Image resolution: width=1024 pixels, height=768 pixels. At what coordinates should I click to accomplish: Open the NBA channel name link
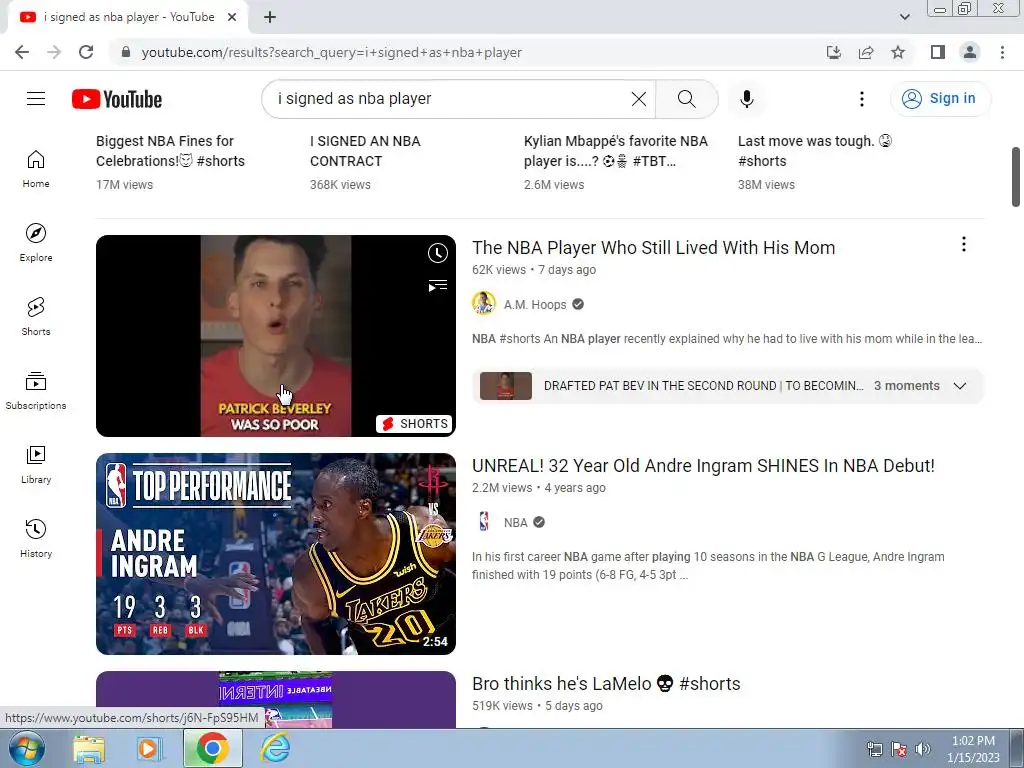pos(515,522)
